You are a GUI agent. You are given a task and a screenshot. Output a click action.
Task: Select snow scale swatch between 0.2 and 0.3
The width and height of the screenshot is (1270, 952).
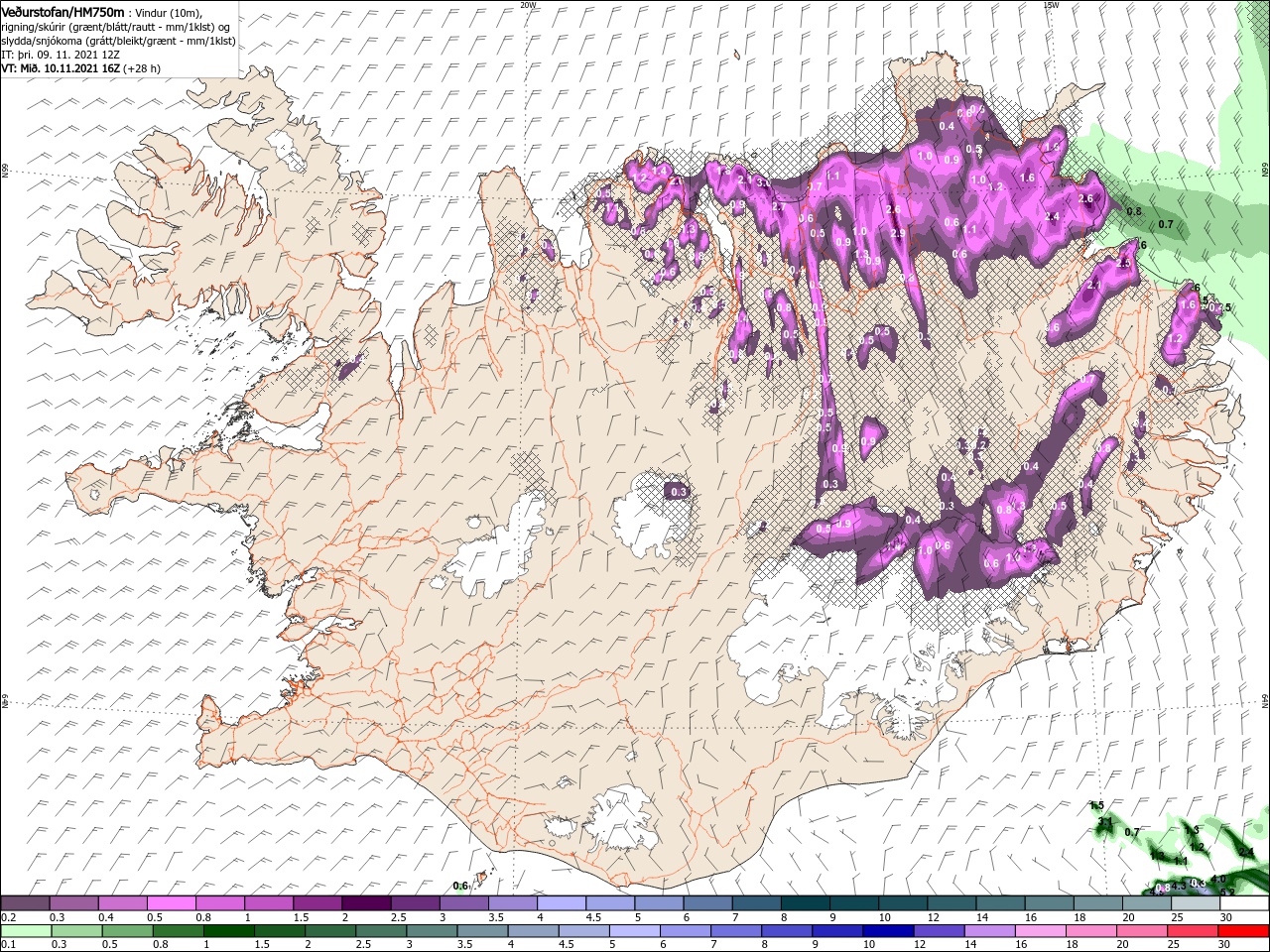pos(26,903)
